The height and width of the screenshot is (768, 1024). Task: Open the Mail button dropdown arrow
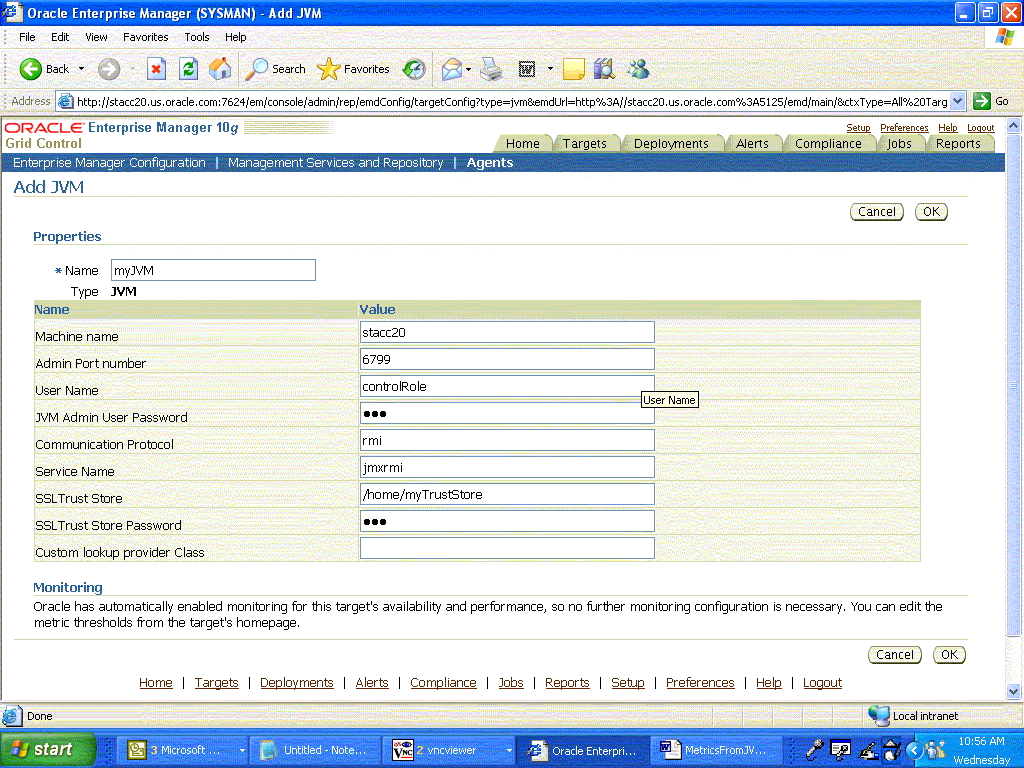(x=468, y=69)
